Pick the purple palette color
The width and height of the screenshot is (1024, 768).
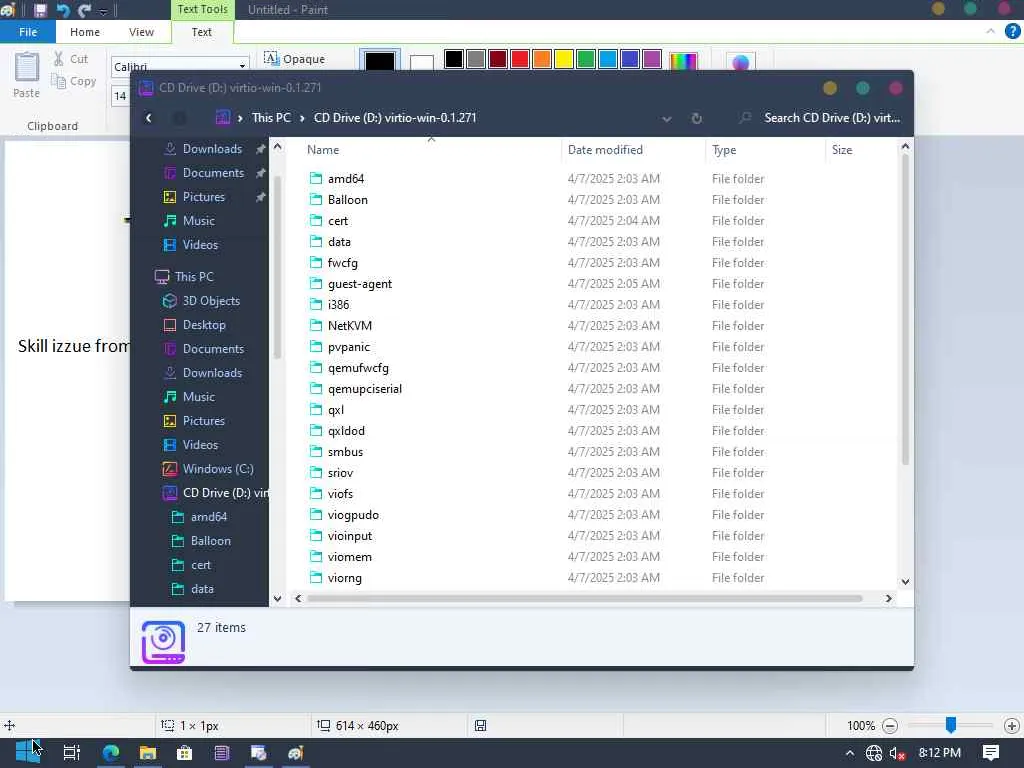(652, 59)
